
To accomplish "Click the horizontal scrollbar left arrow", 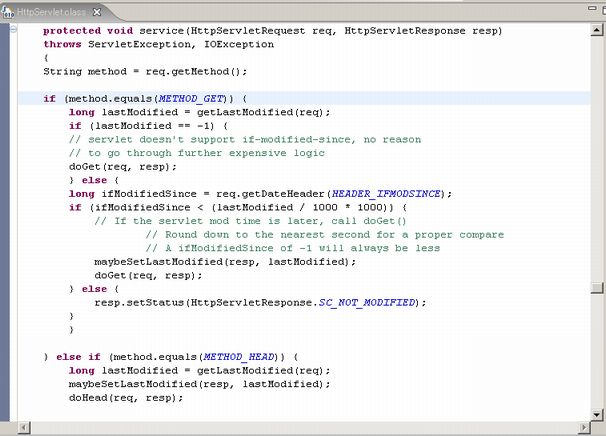I will click(24, 427).
